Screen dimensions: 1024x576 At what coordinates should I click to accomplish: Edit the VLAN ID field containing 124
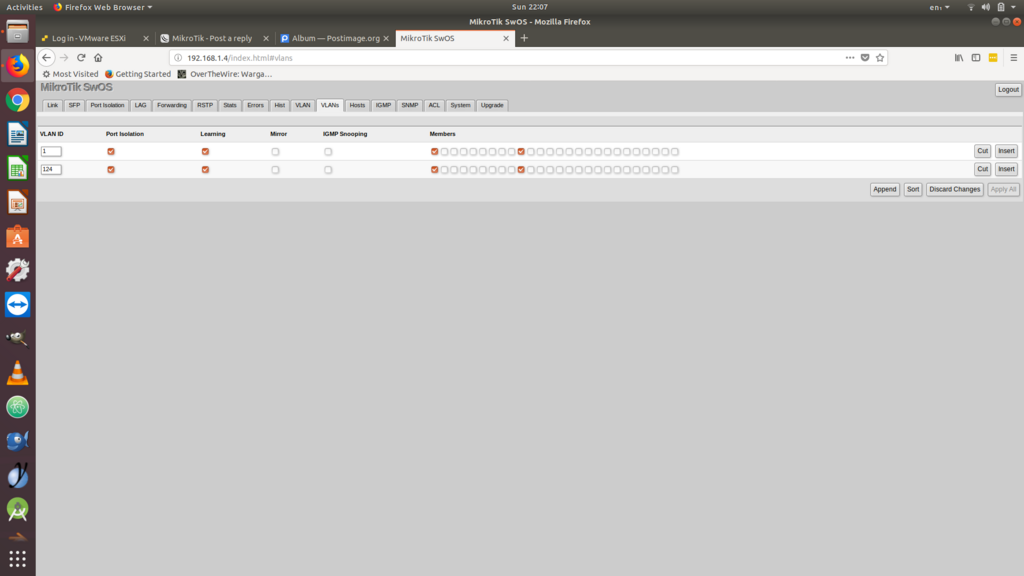[51, 169]
